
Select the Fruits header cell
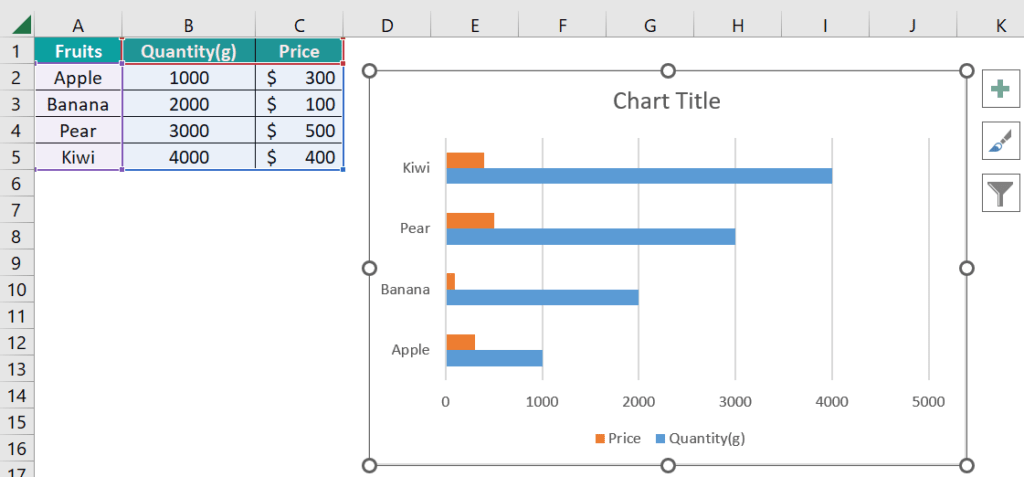78,51
